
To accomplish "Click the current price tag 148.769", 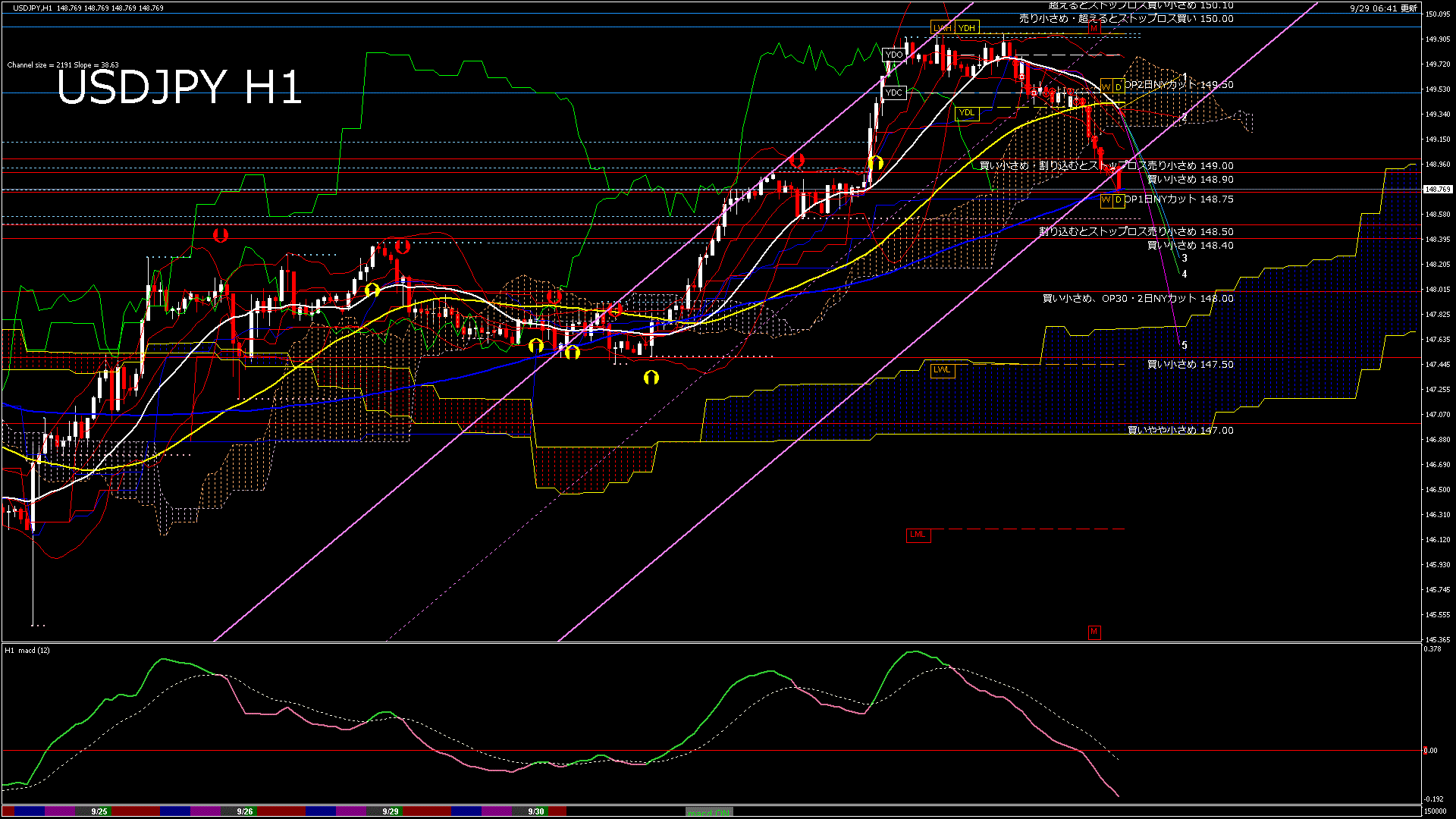I will click(1438, 189).
